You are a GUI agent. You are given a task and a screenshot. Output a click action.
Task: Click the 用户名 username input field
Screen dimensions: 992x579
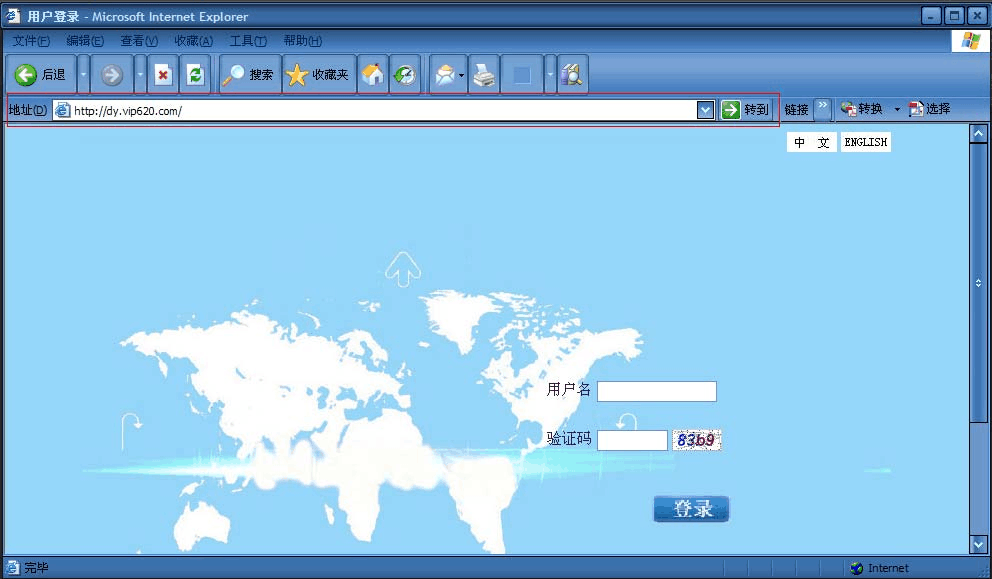coord(656,391)
